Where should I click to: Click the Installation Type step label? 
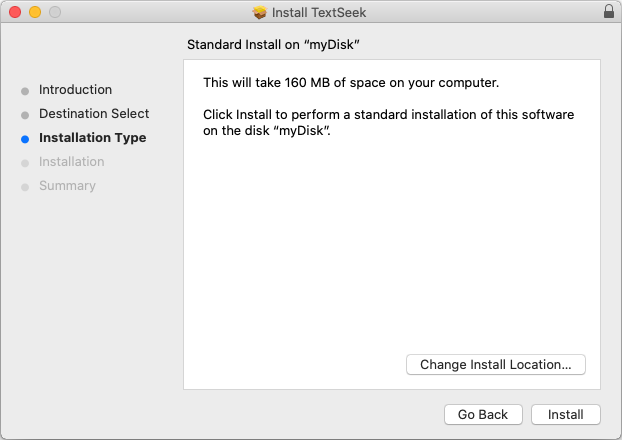tap(92, 138)
